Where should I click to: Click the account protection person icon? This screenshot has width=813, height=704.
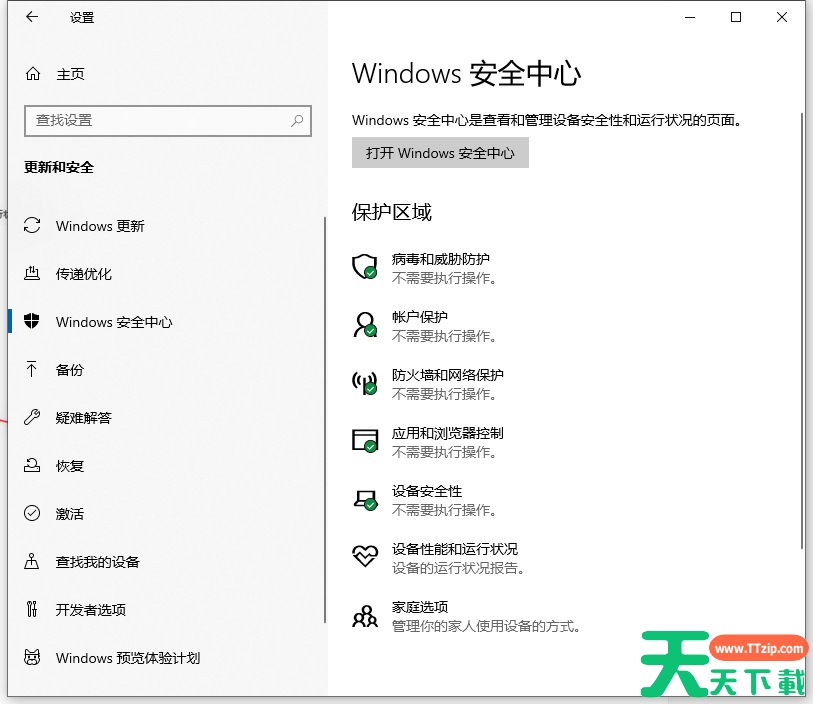tap(364, 324)
